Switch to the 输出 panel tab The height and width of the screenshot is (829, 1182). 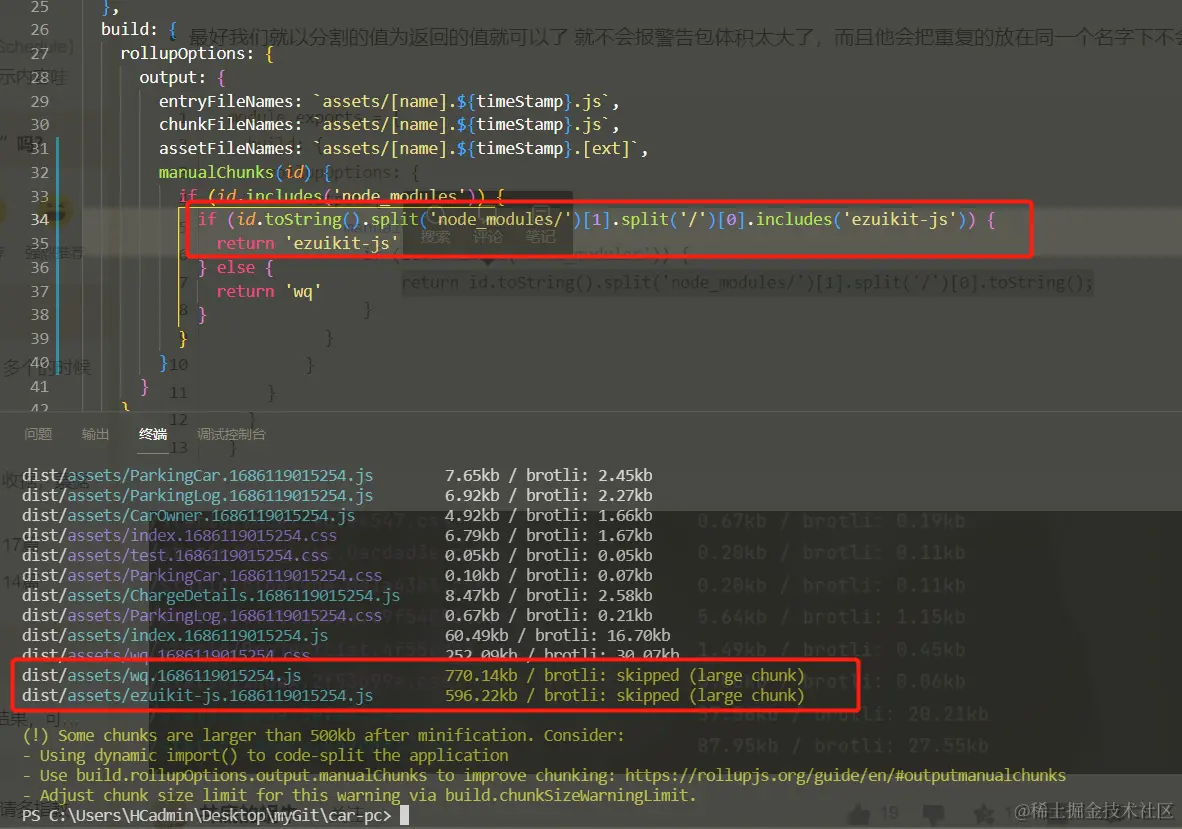click(95, 434)
